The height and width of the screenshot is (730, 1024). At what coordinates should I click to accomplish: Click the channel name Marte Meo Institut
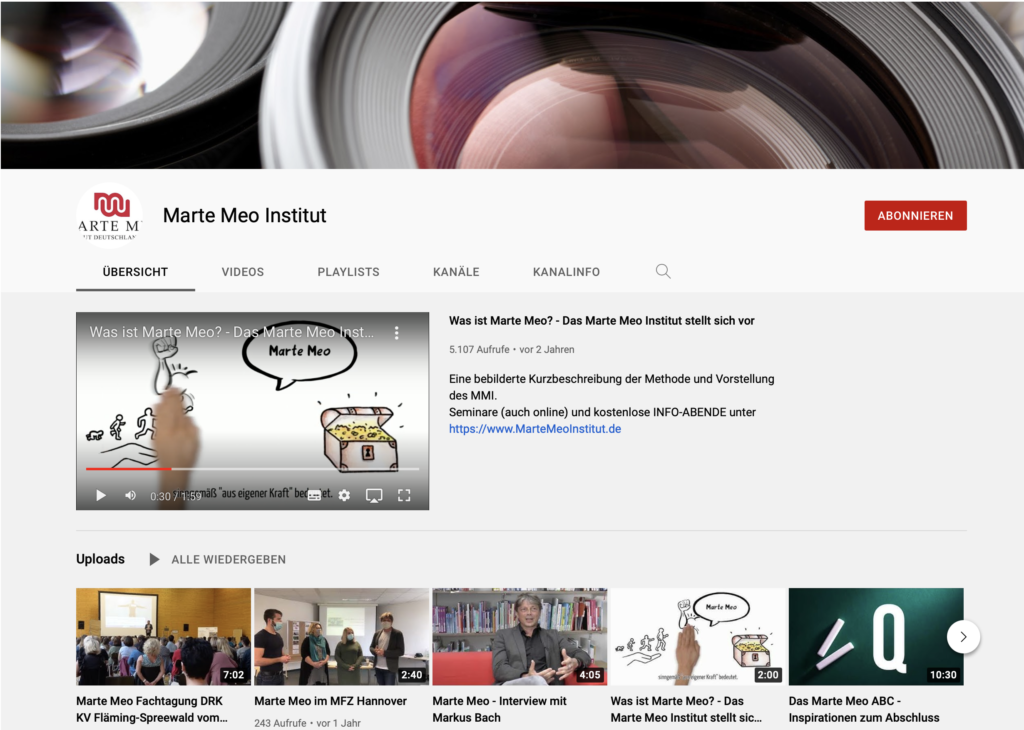[x=244, y=215]
